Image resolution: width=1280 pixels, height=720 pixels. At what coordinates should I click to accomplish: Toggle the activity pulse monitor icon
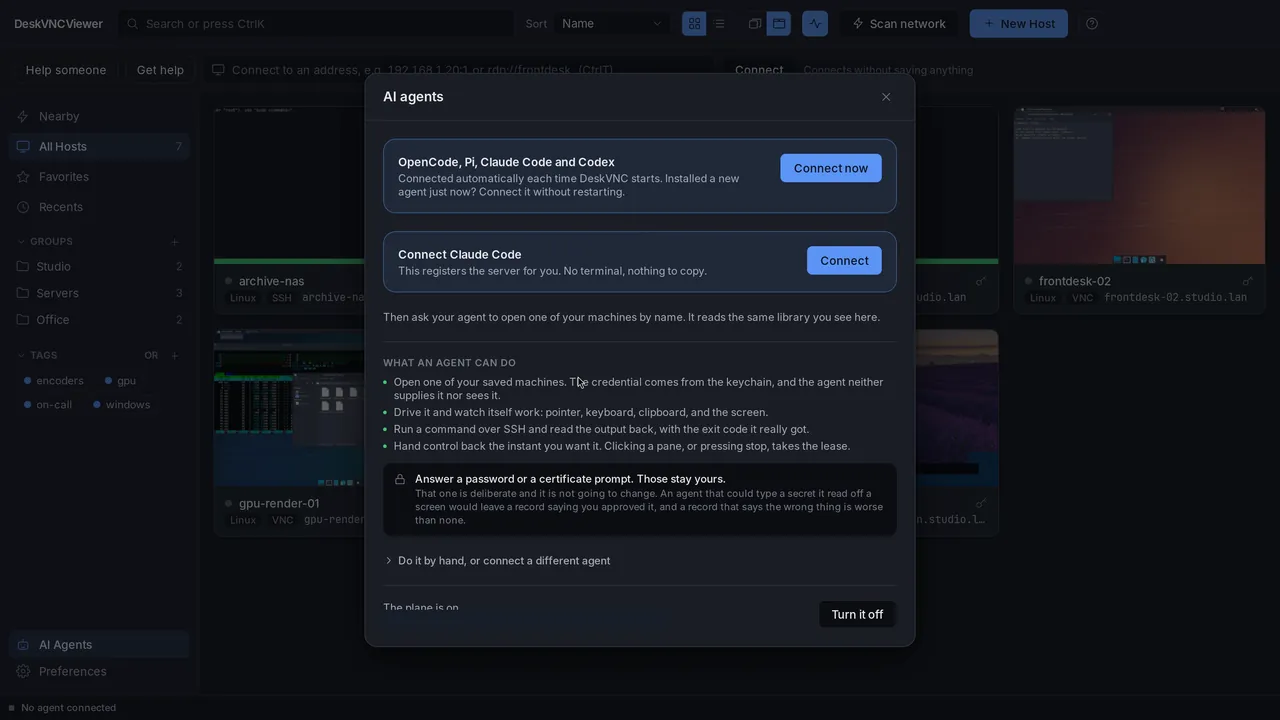point(815,23)
